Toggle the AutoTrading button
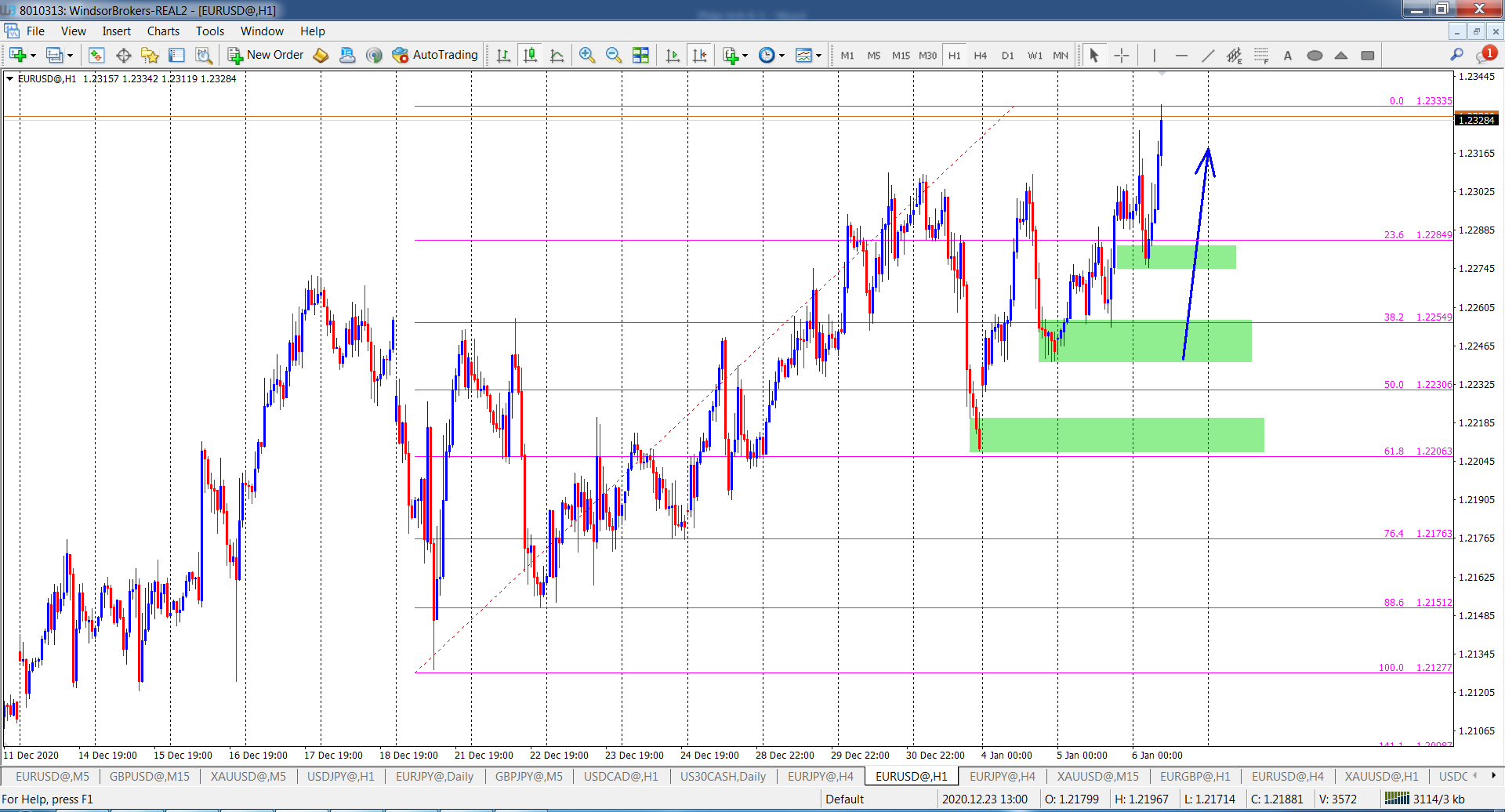The height and width of the screenshot is (812, 1505). click(435, 55)
